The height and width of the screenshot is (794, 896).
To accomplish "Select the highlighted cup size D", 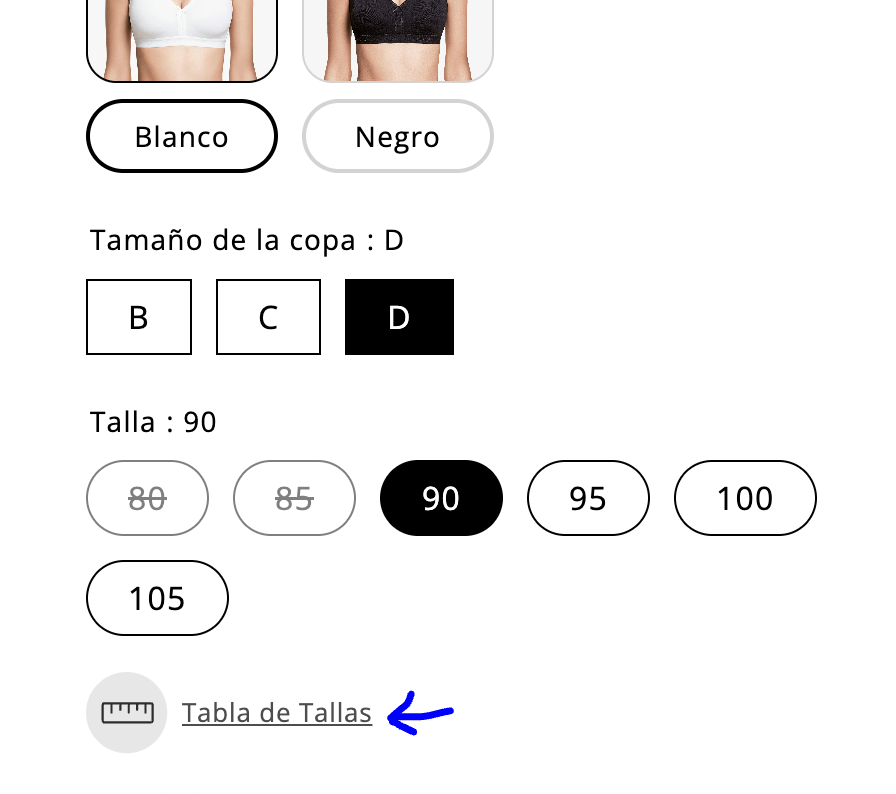I will (399, 317).
